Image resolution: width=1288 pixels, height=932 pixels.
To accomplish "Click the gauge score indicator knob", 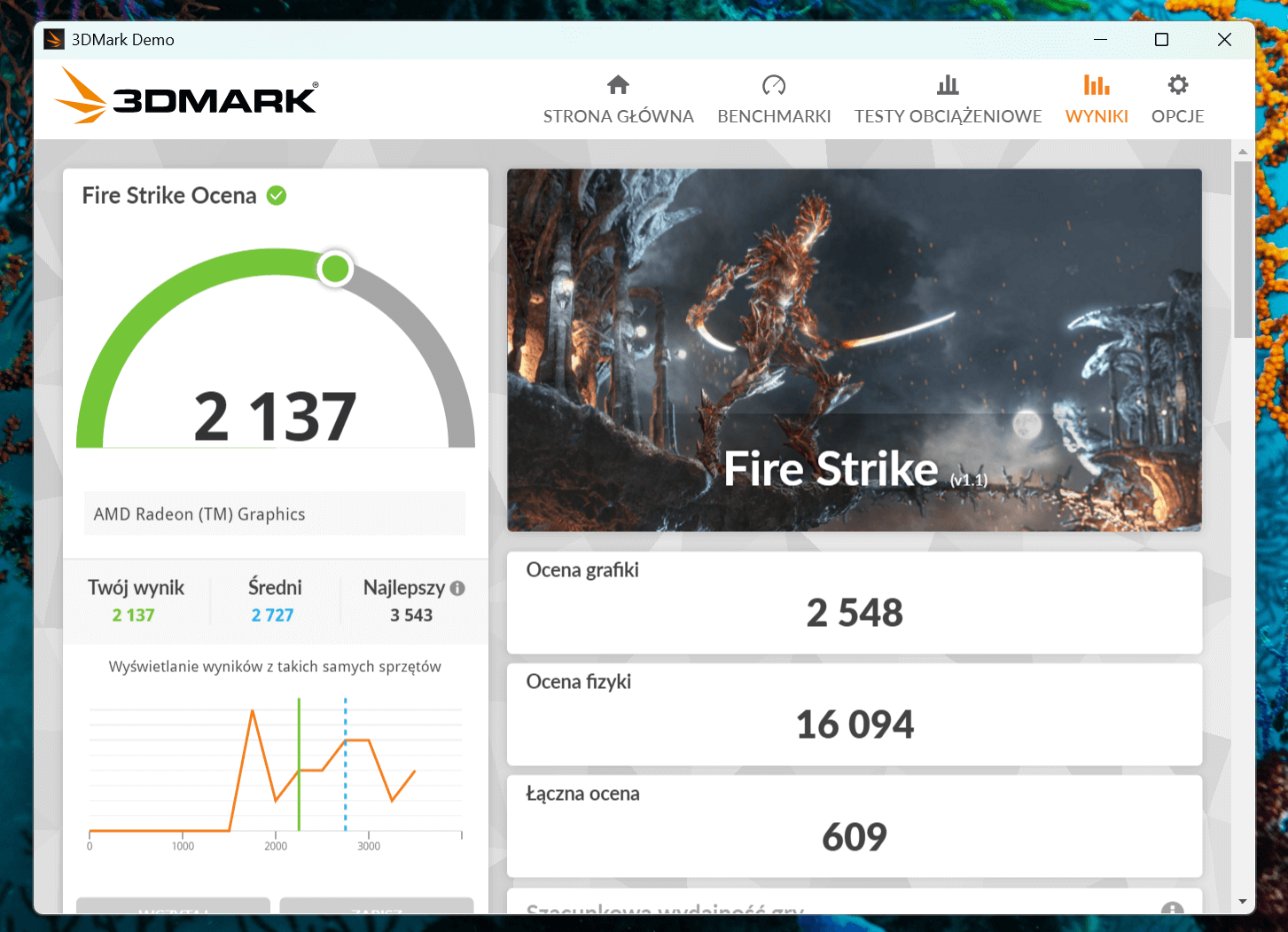I will (x=335, y=269).
